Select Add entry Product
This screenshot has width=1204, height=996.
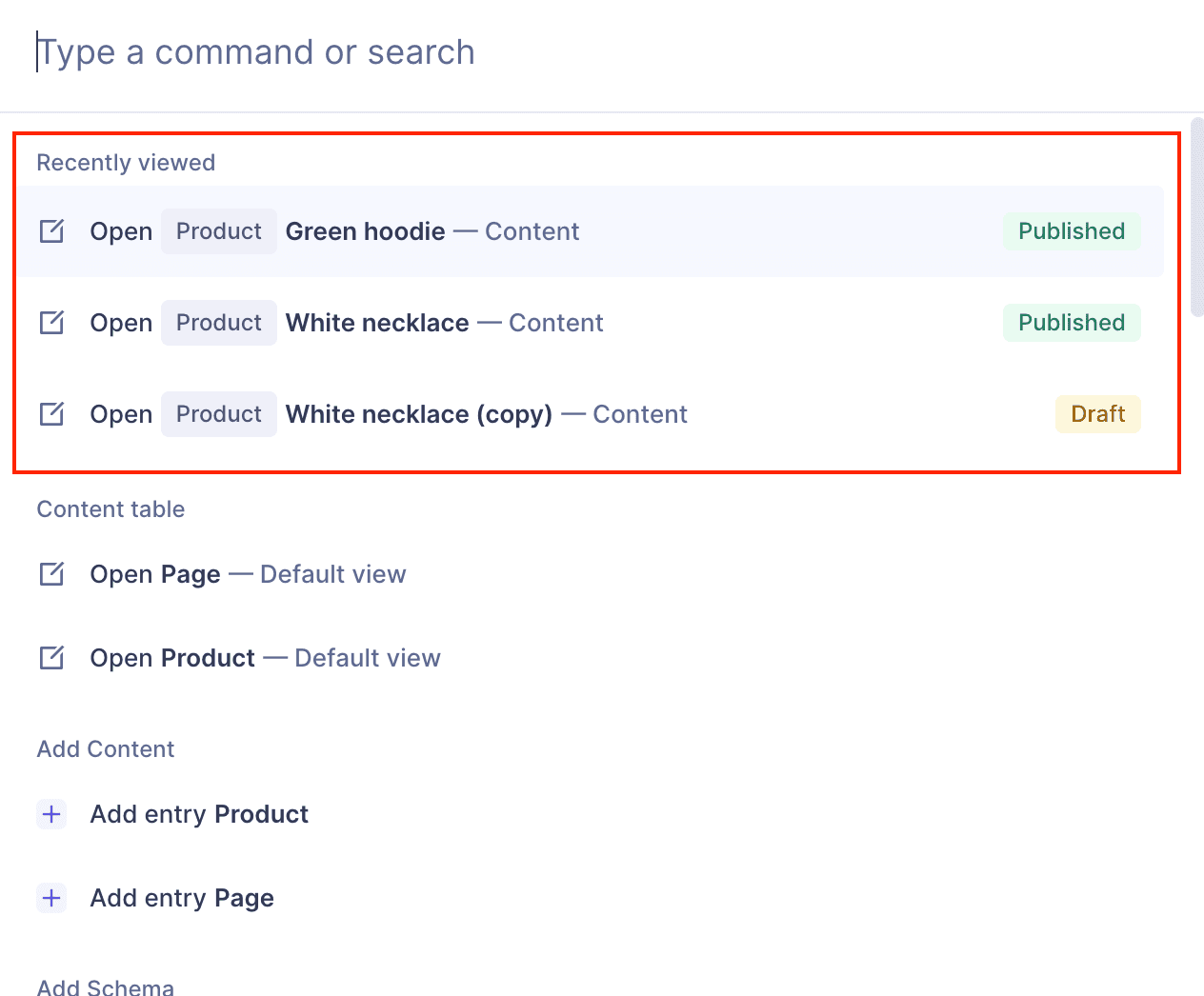[199, 814]
